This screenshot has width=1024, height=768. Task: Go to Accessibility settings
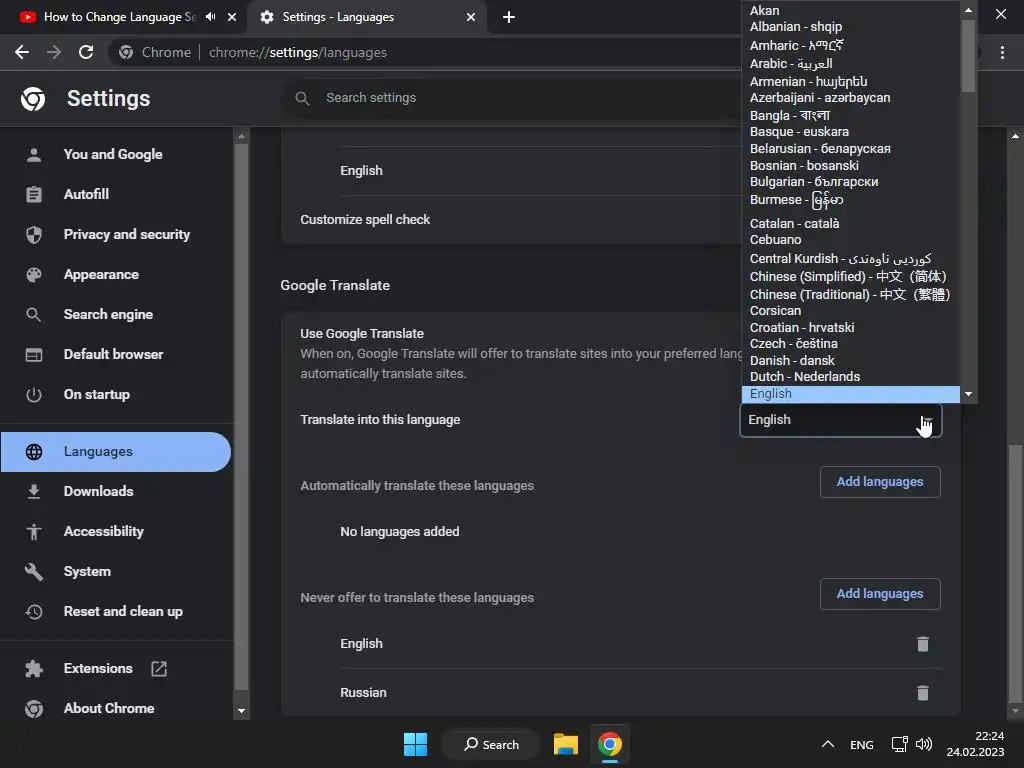pyautogui.click(x=104, y=532)
